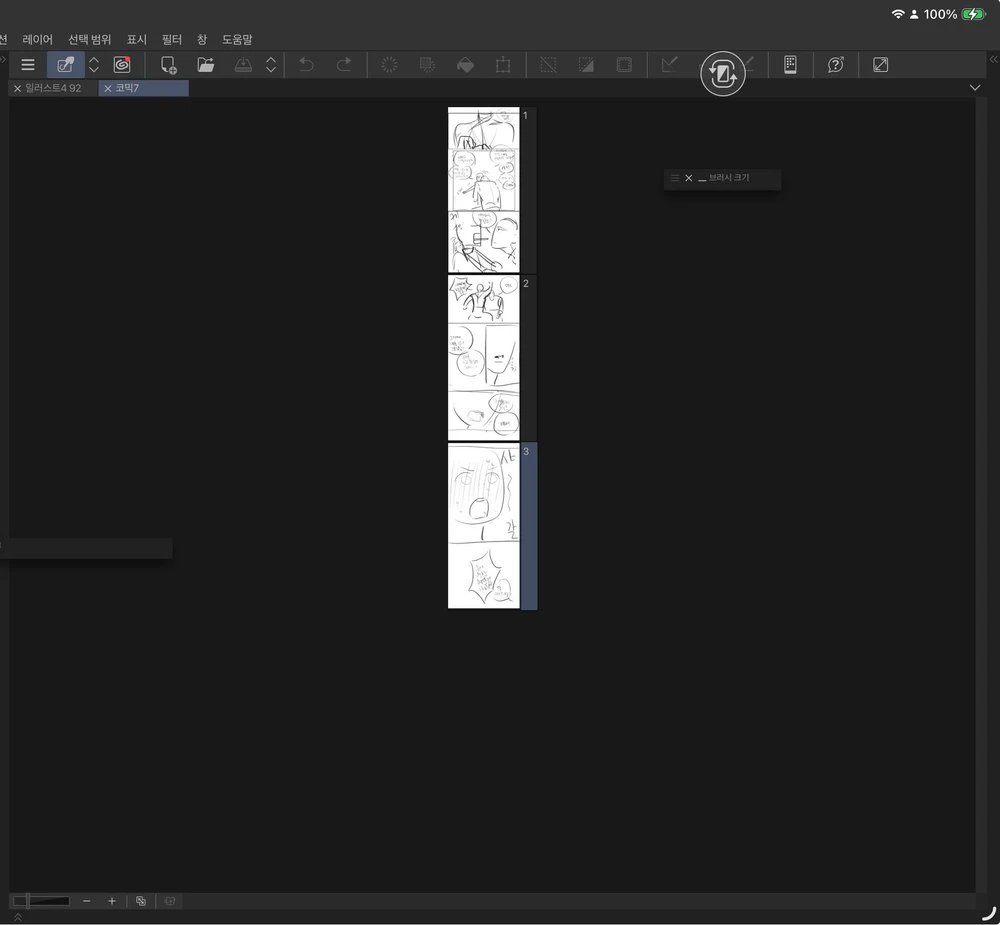
Task: Open the 표시 menu
Action: click(x=136, y=40)
